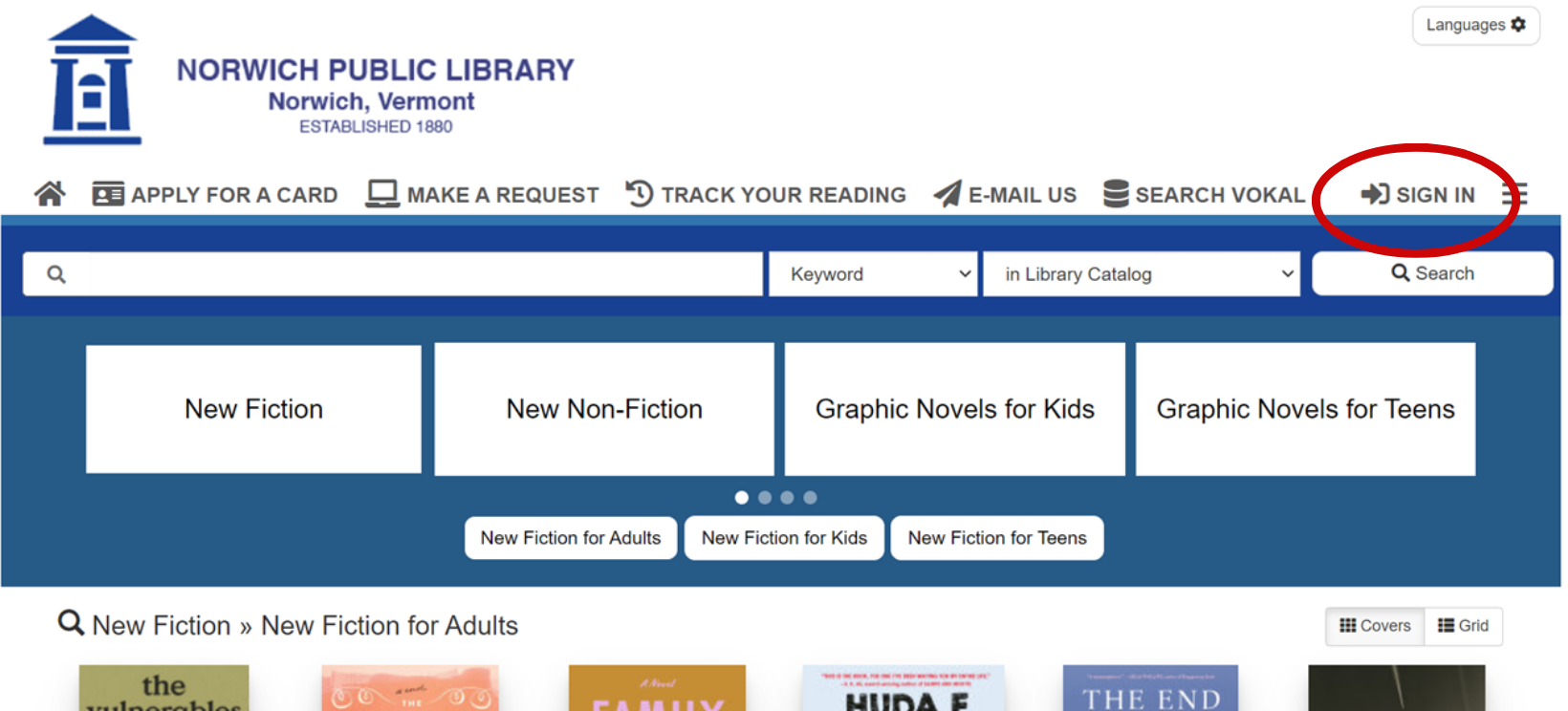
Task: Select the first carousel page dot
Action: tap(741, 497)
